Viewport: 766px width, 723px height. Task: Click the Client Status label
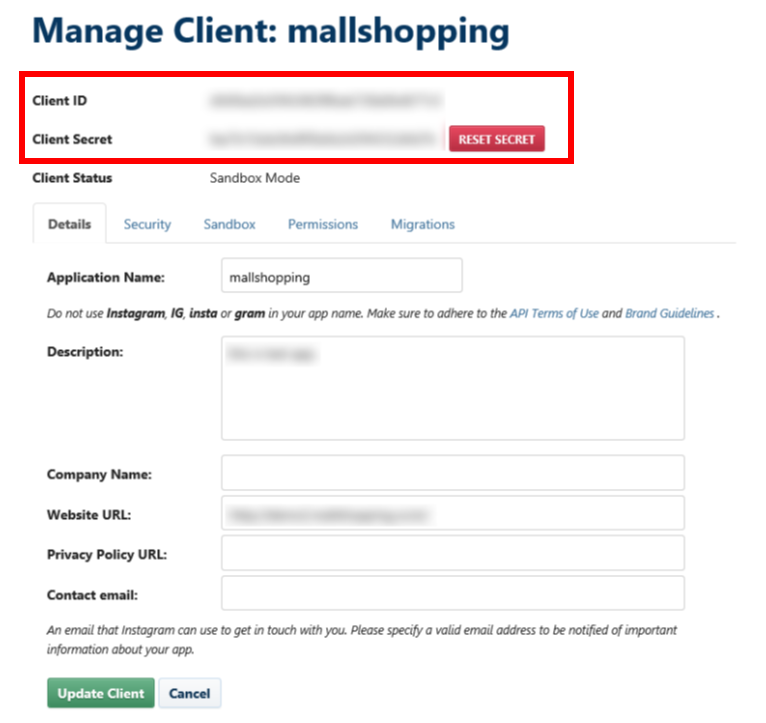tap(72, 178)
